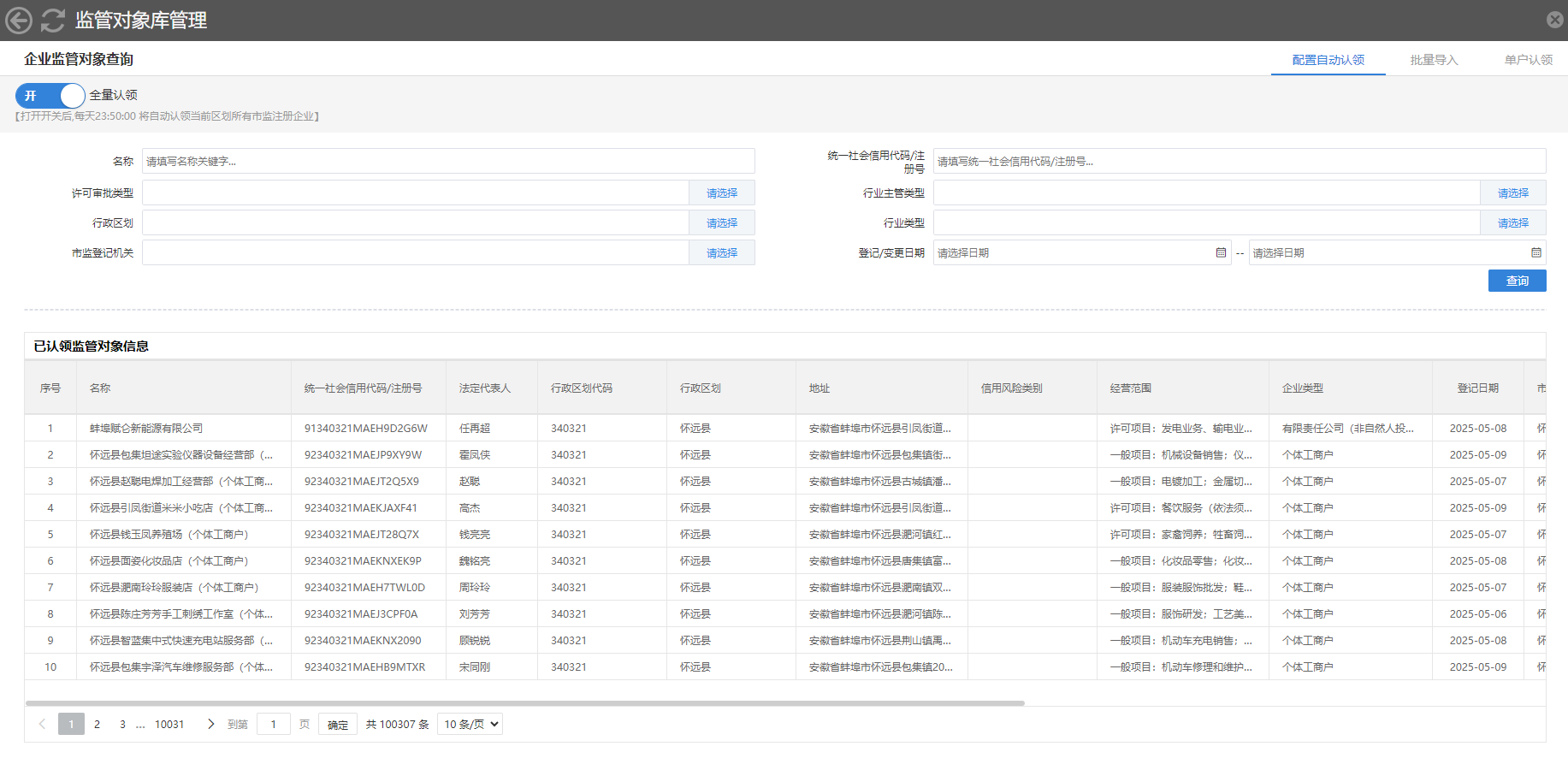Open calendar icon of end date field
This screenshot has width=1568, height=776.
coord(1536,252)
